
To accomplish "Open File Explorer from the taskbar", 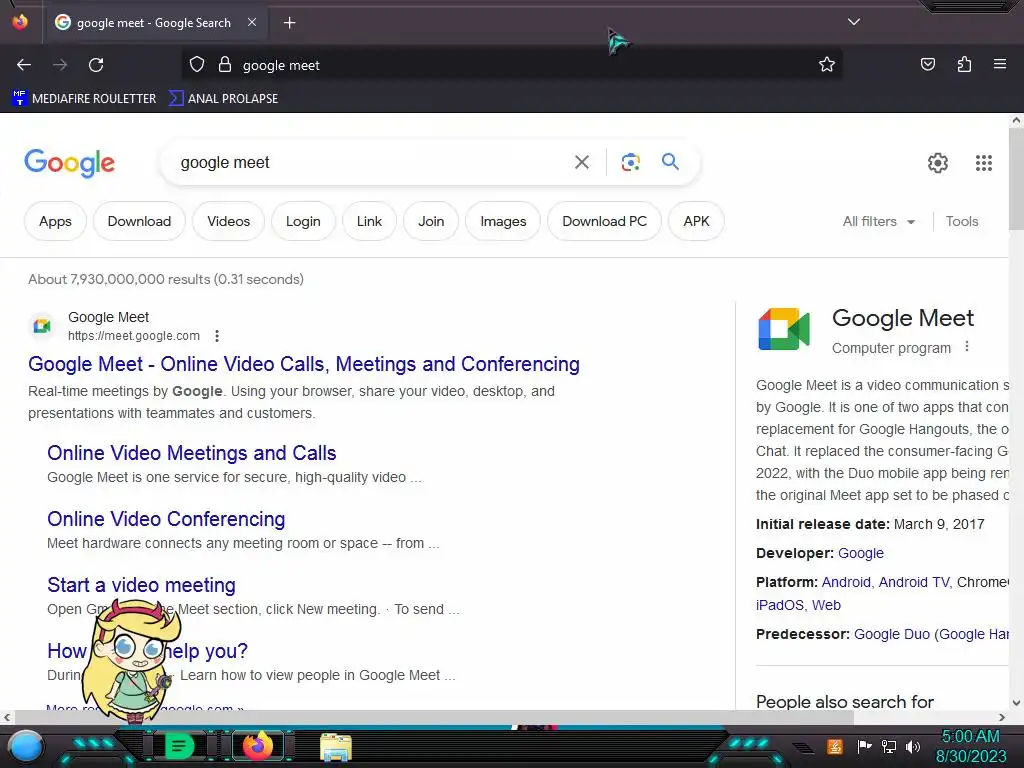I will tap(336, 747).
